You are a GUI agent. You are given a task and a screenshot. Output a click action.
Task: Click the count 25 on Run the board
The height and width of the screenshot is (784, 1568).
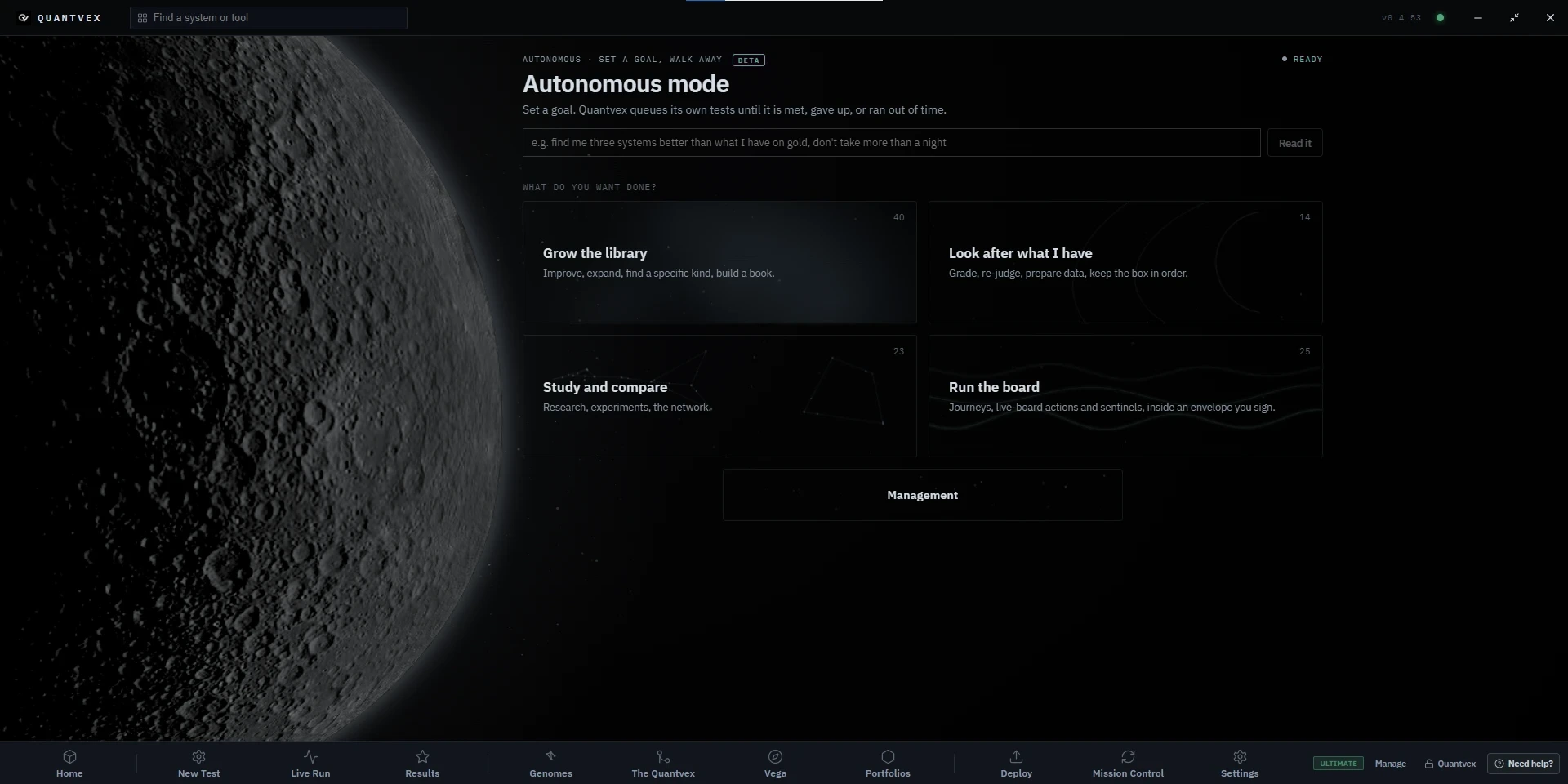(x=1304, y=351)
